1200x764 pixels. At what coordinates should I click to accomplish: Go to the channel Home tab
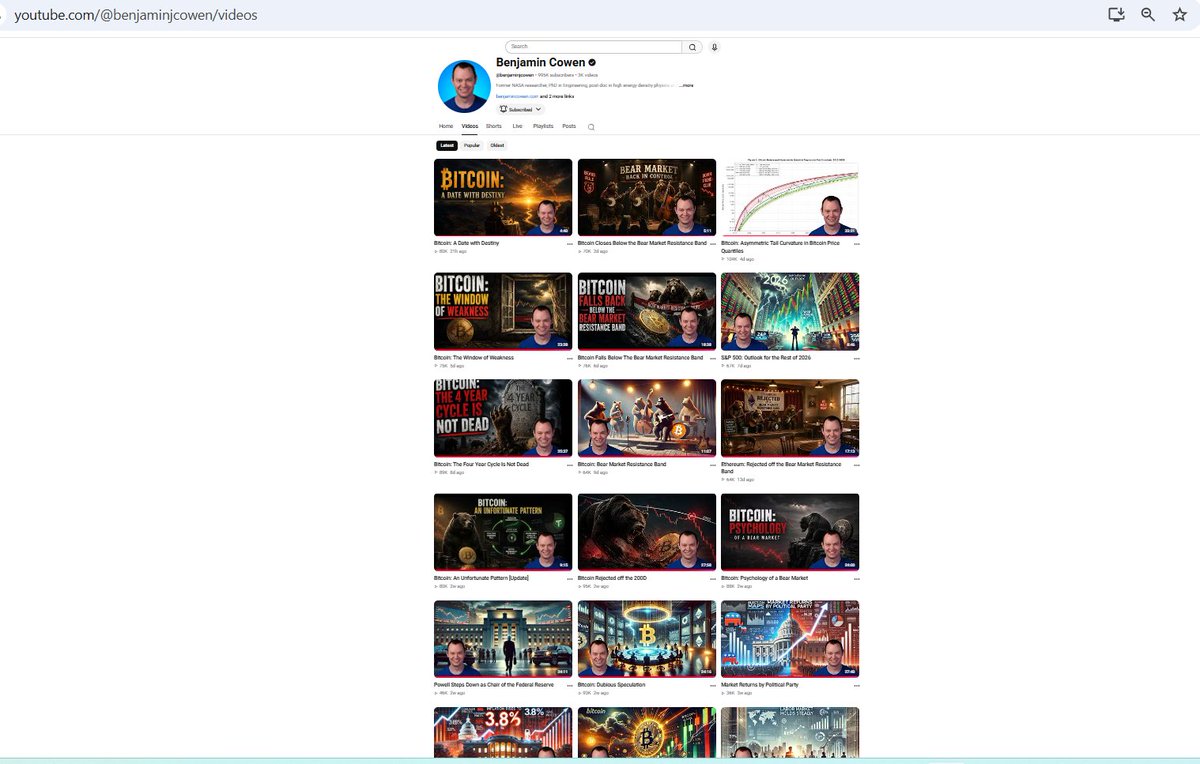click(446, 127)
